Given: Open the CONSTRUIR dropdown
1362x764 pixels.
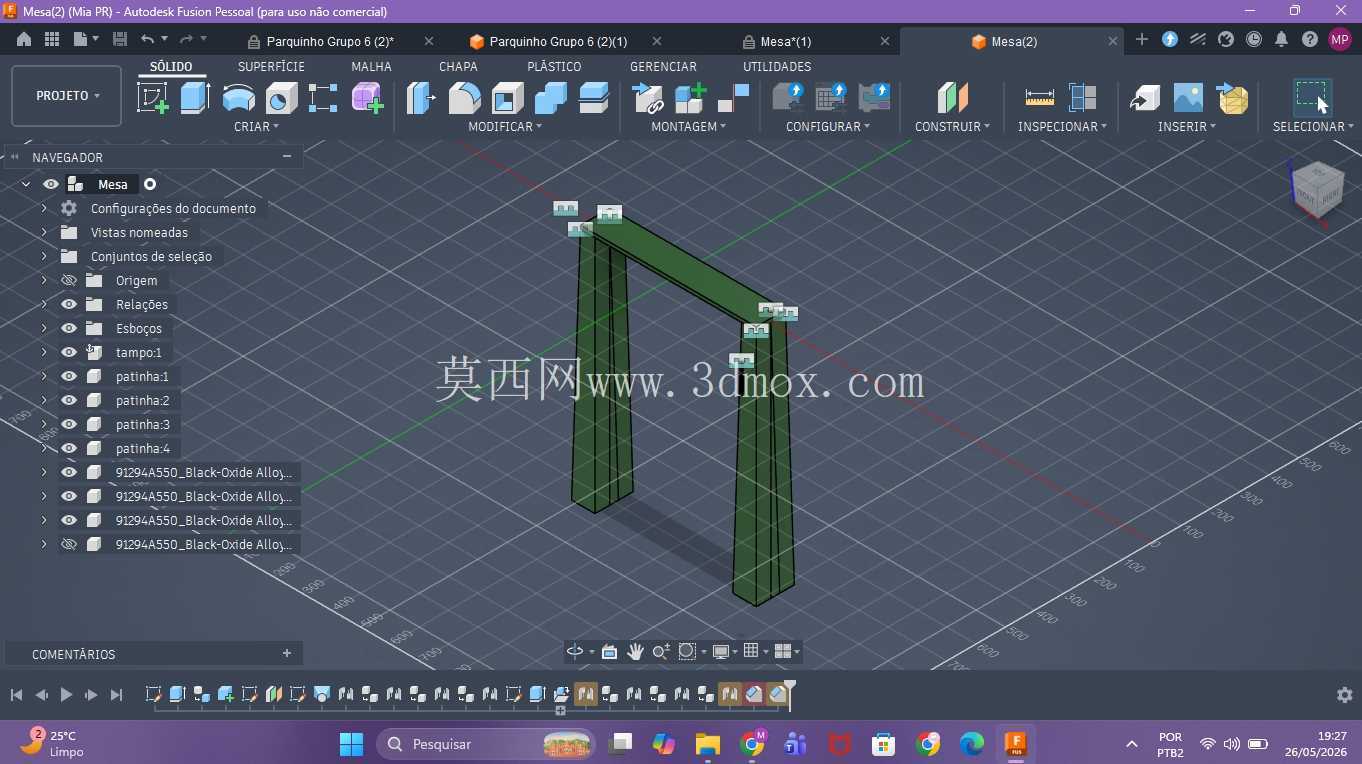Looking at the screenshot, I should (952, 127).
